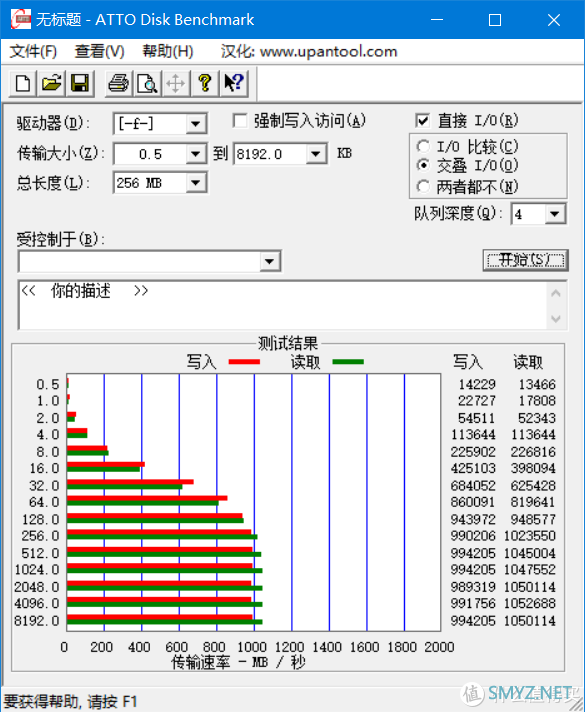Screen dimensions: 585x712
Task: Open the 驱动器 drive dropdown
Action: click(196, 124)
